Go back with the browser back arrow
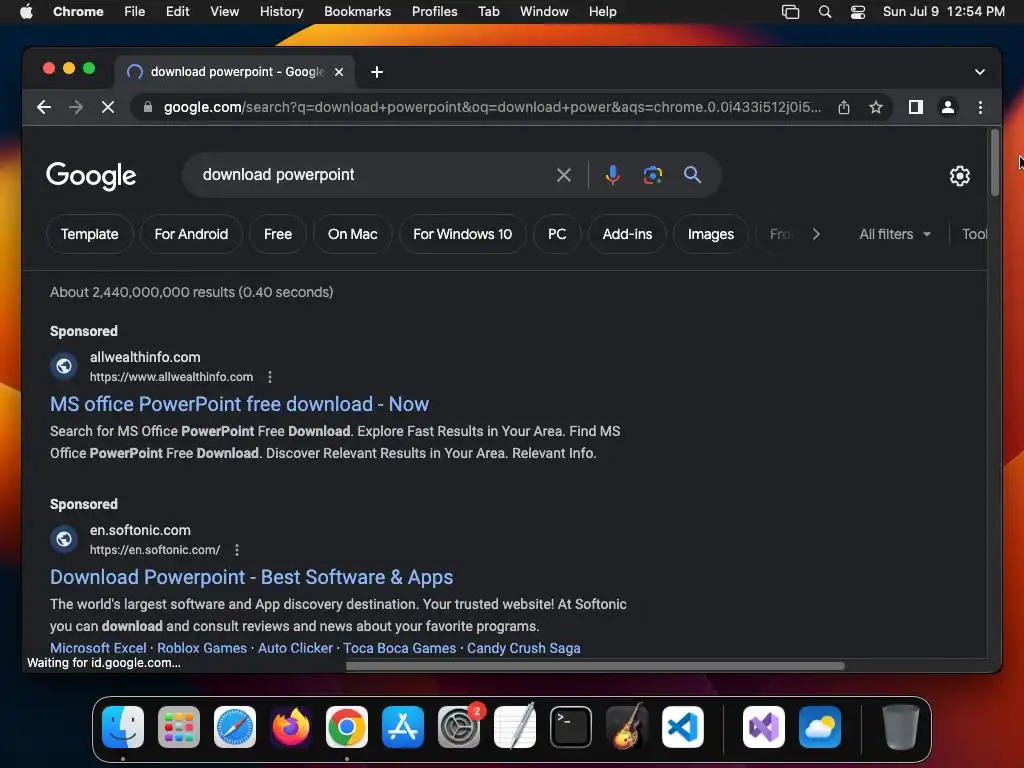The image size is (1024, 768). click(44, 107)
